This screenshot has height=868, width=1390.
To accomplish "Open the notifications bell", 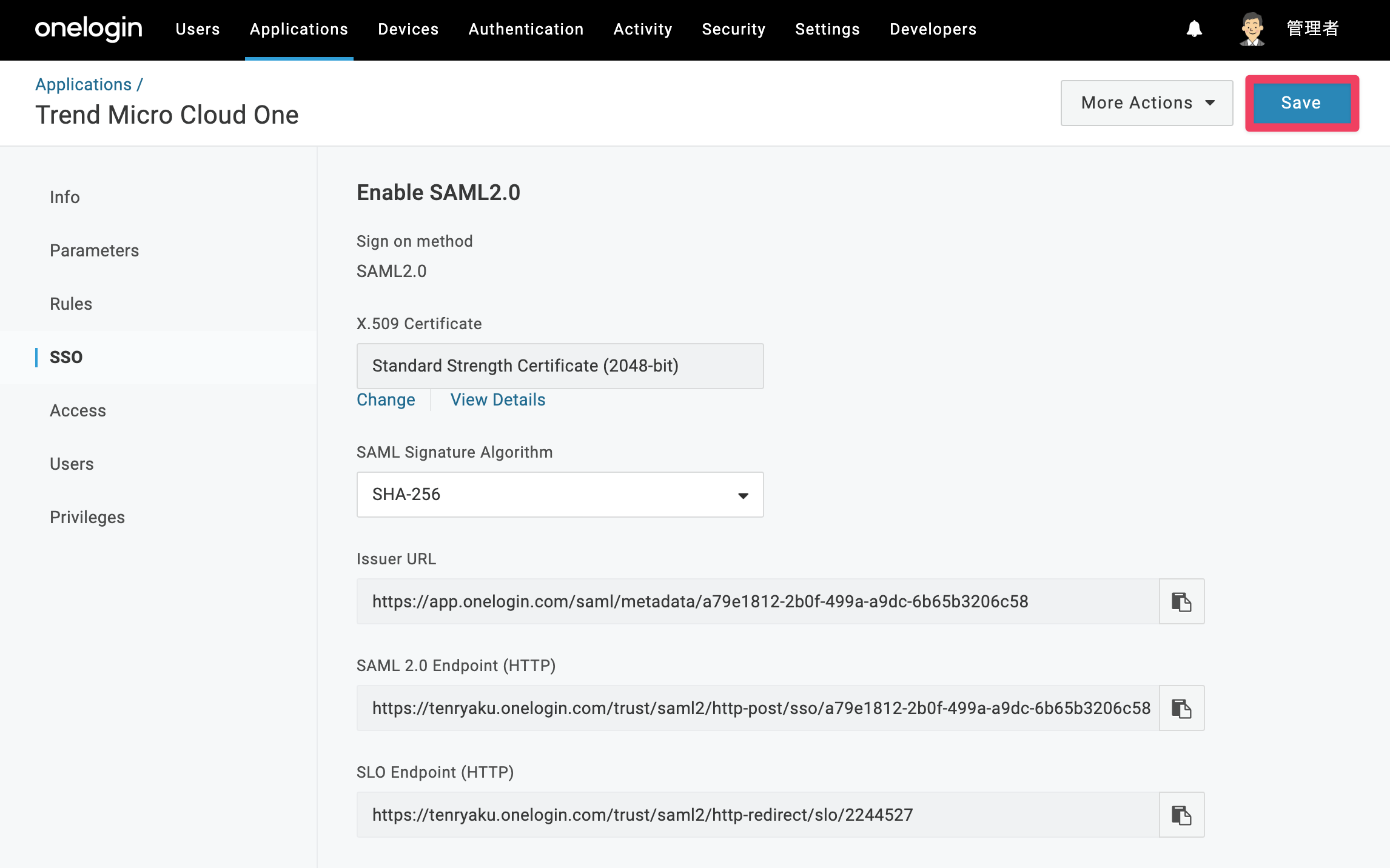I will pyautogui.click(x=1194, y=28).
